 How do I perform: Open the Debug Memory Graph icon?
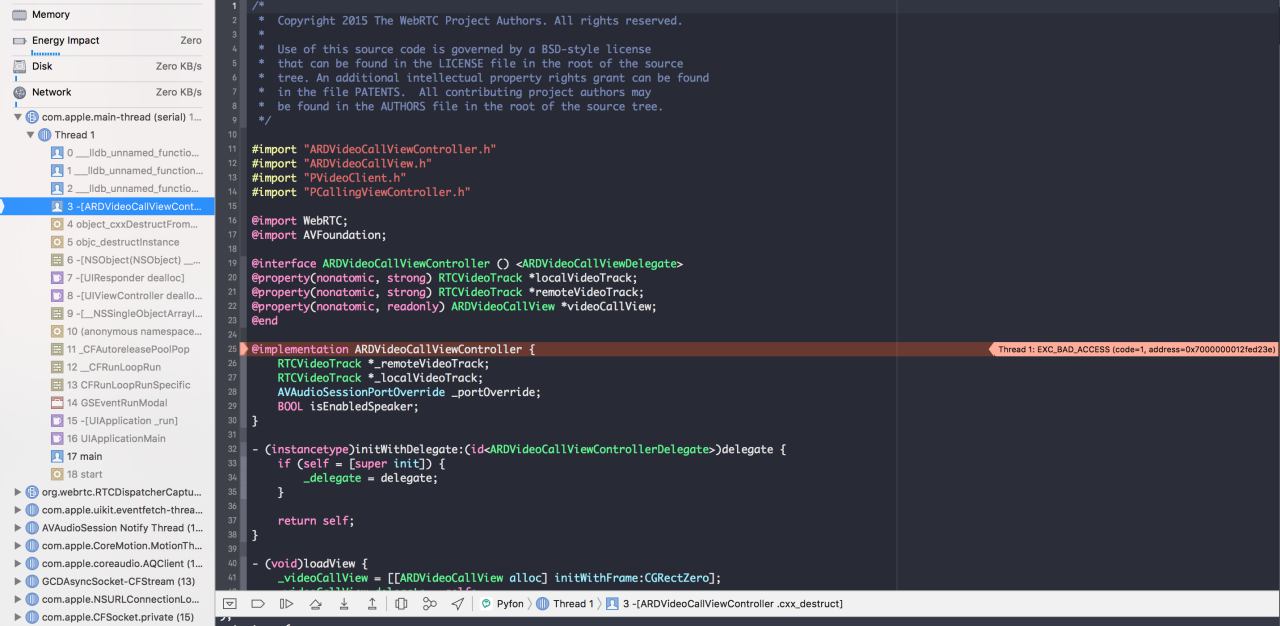coord(430,604)
